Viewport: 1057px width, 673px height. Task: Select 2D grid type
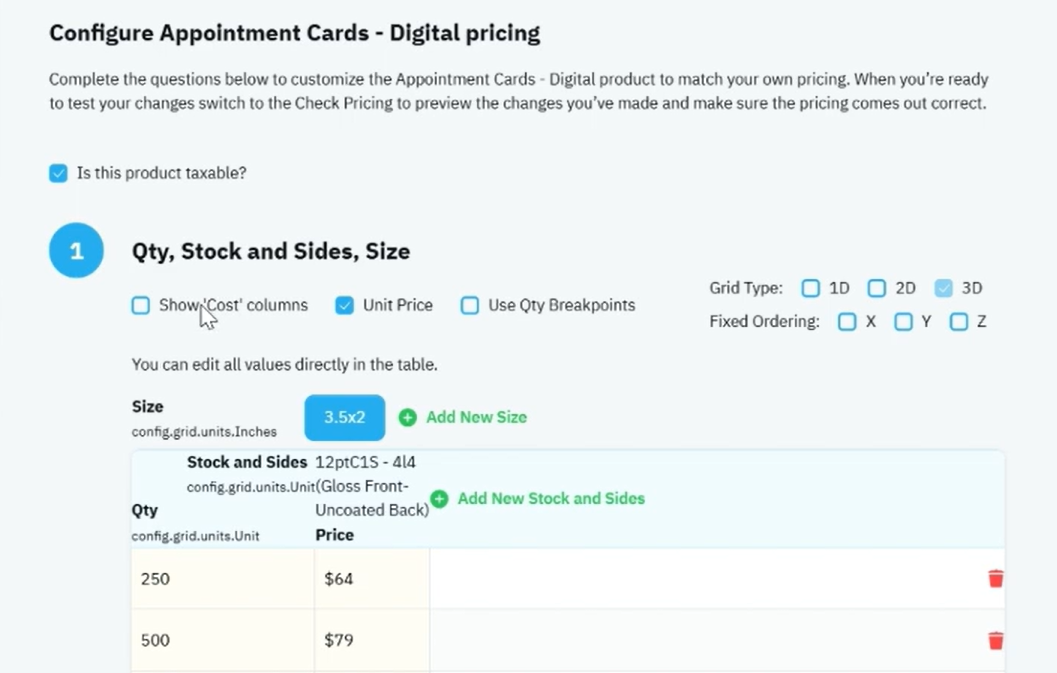pos(876,289)
